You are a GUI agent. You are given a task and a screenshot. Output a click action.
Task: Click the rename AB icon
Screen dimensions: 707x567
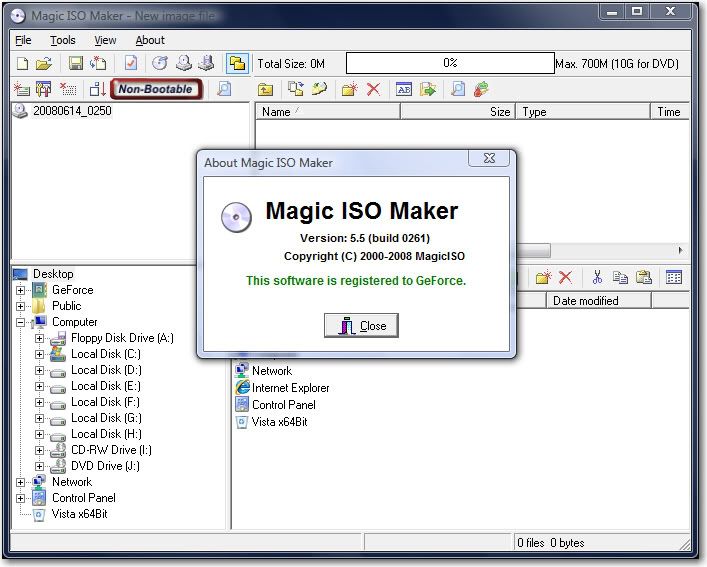404,89
